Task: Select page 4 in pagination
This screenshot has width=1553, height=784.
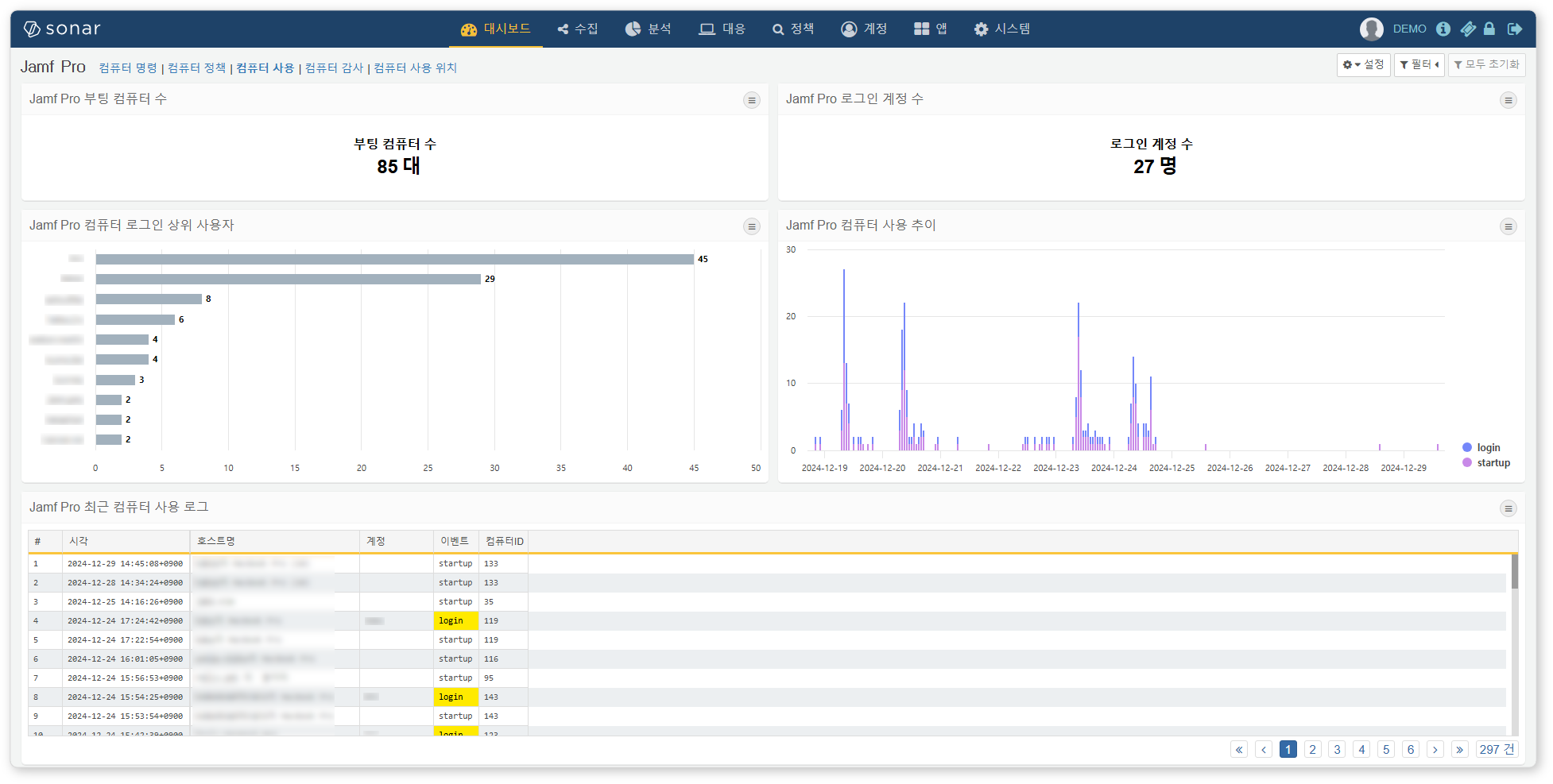Action: (1362, 750)
